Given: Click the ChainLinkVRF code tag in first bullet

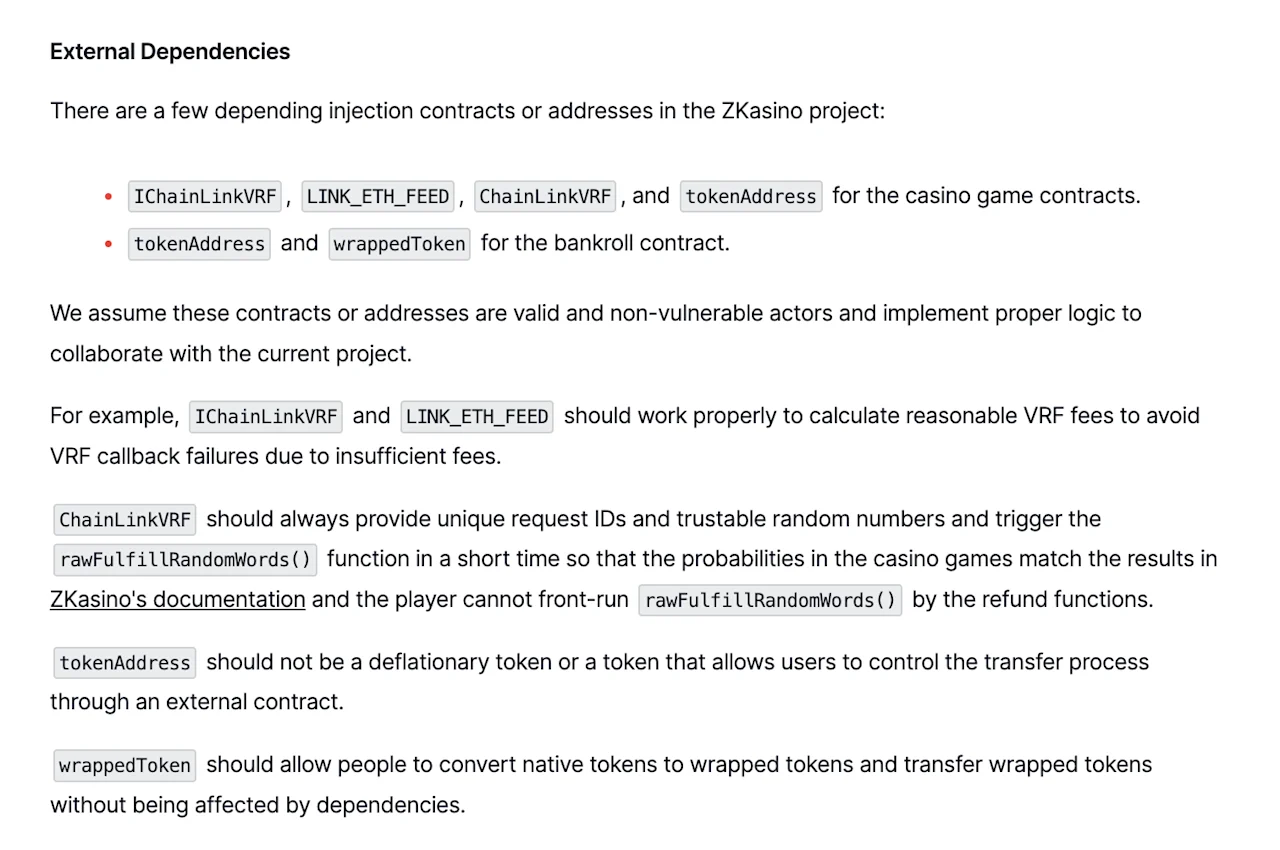Looking at the screenshot, I should tap(545, 196).
